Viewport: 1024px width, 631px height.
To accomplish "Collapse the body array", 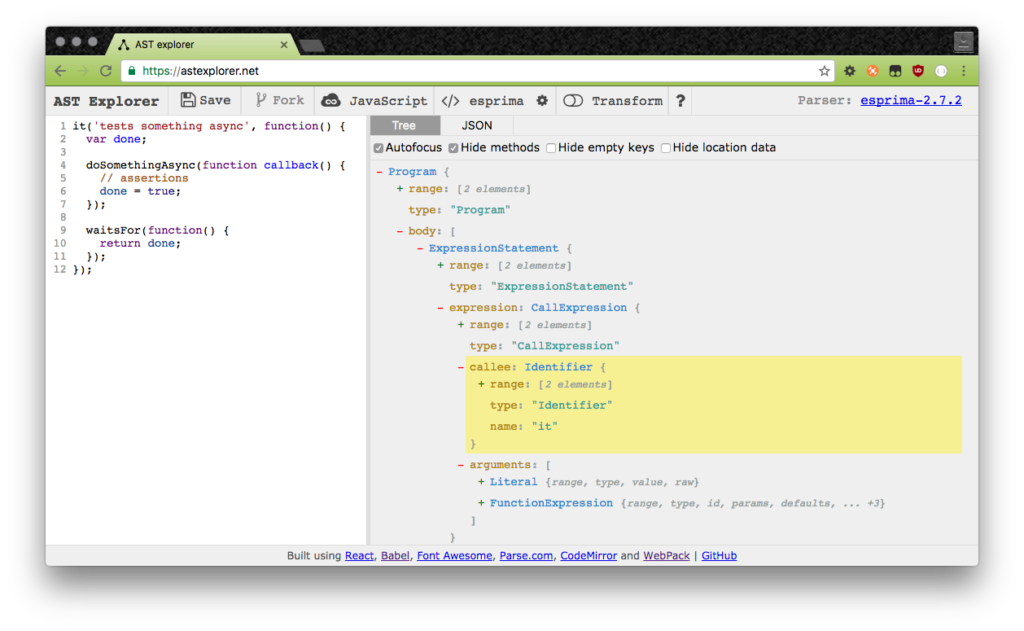I will pos(400,231).
